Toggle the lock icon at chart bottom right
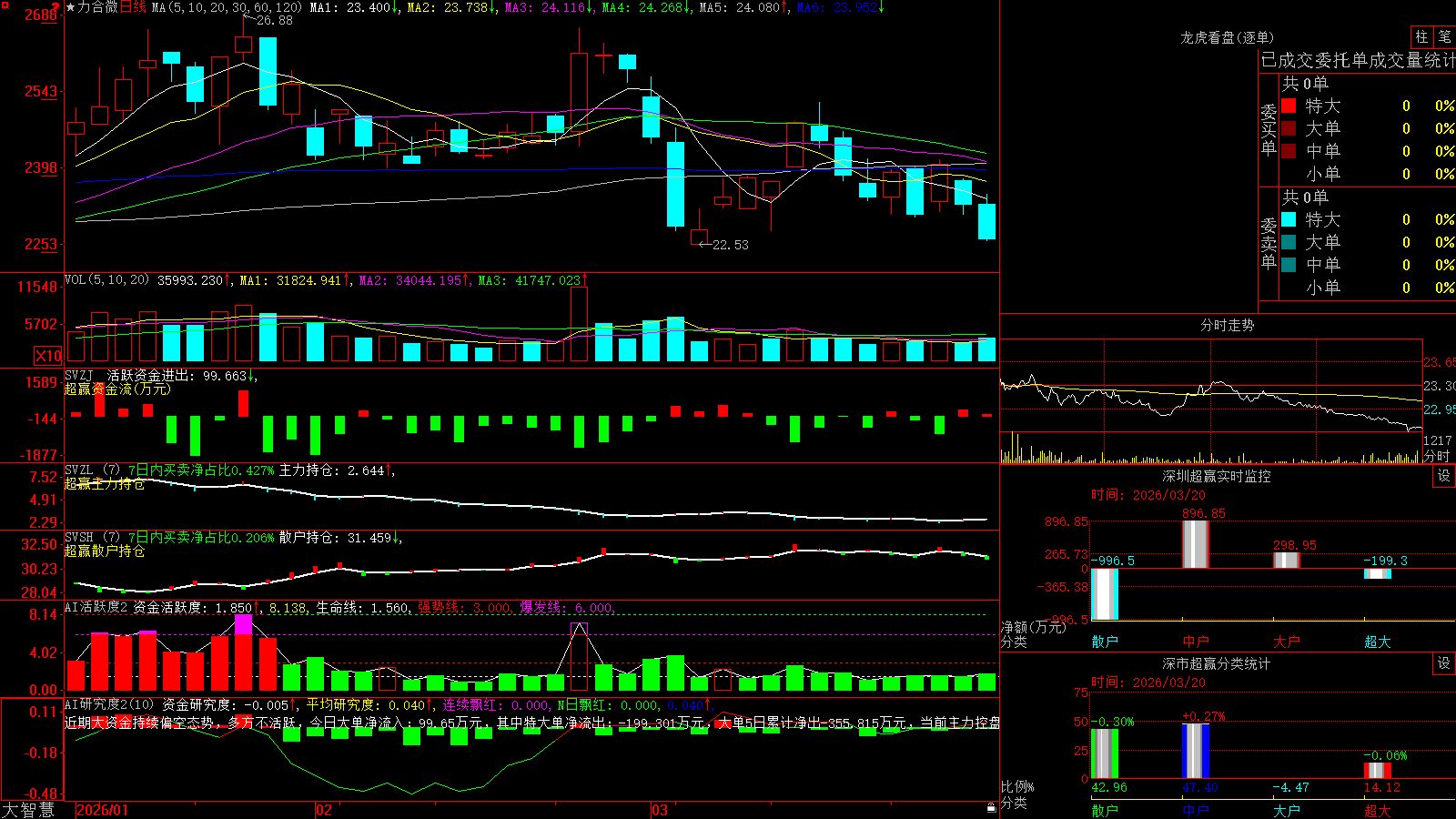 tap(991, 808)
